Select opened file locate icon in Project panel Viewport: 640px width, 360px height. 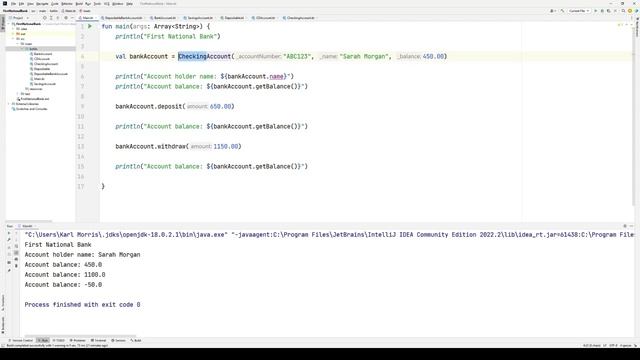click(x=44, y=18)
